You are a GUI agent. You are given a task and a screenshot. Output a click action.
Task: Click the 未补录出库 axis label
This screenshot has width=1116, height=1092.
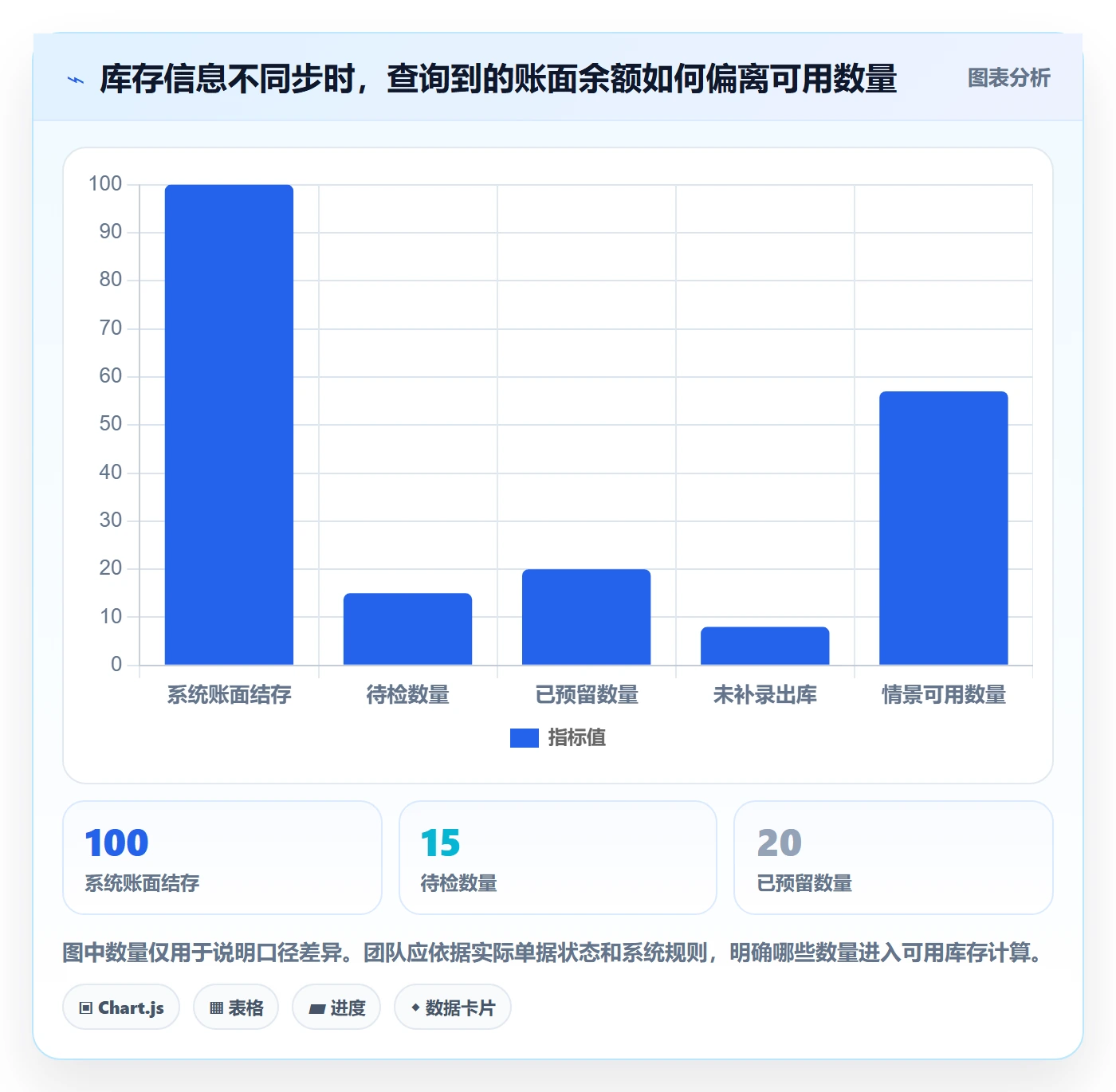coord(764,695)
